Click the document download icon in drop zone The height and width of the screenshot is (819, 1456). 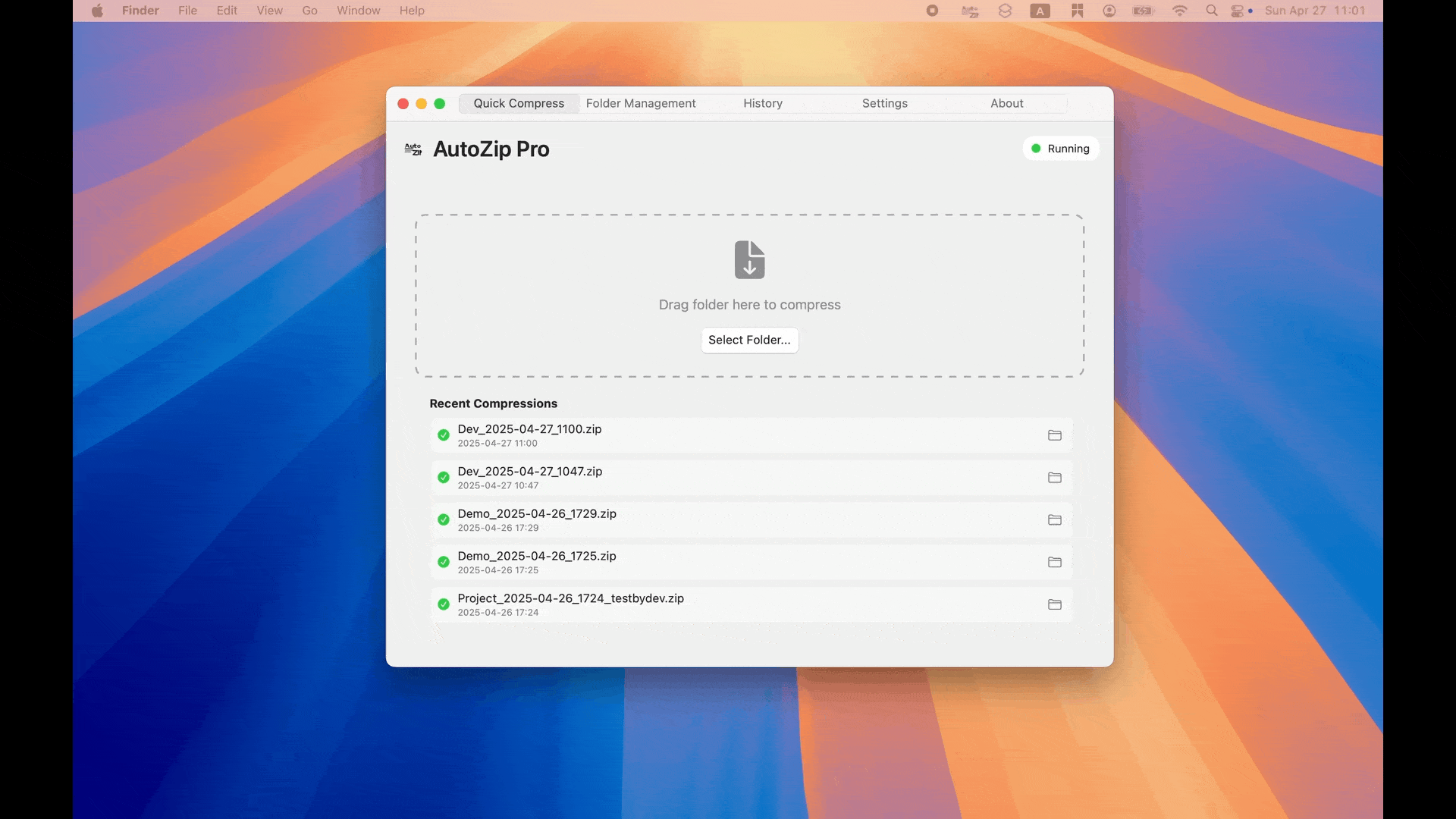click(749, 260)
